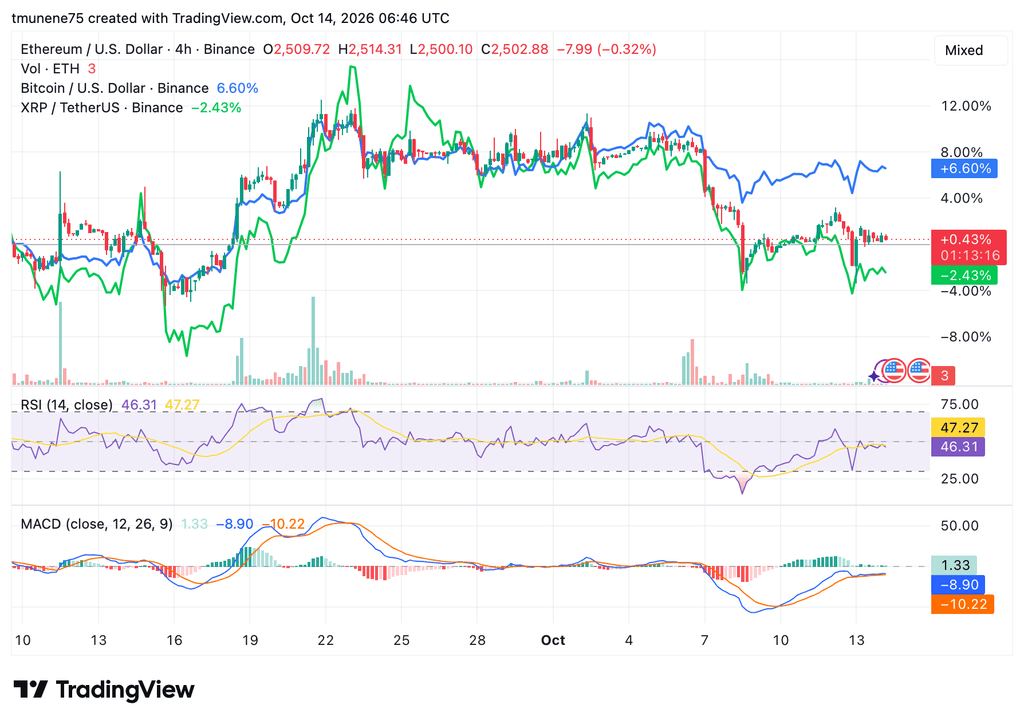The width and height of the screenshot is (1024, 724).
Task: Click the 16 date label on time axis
Action: 174,640
